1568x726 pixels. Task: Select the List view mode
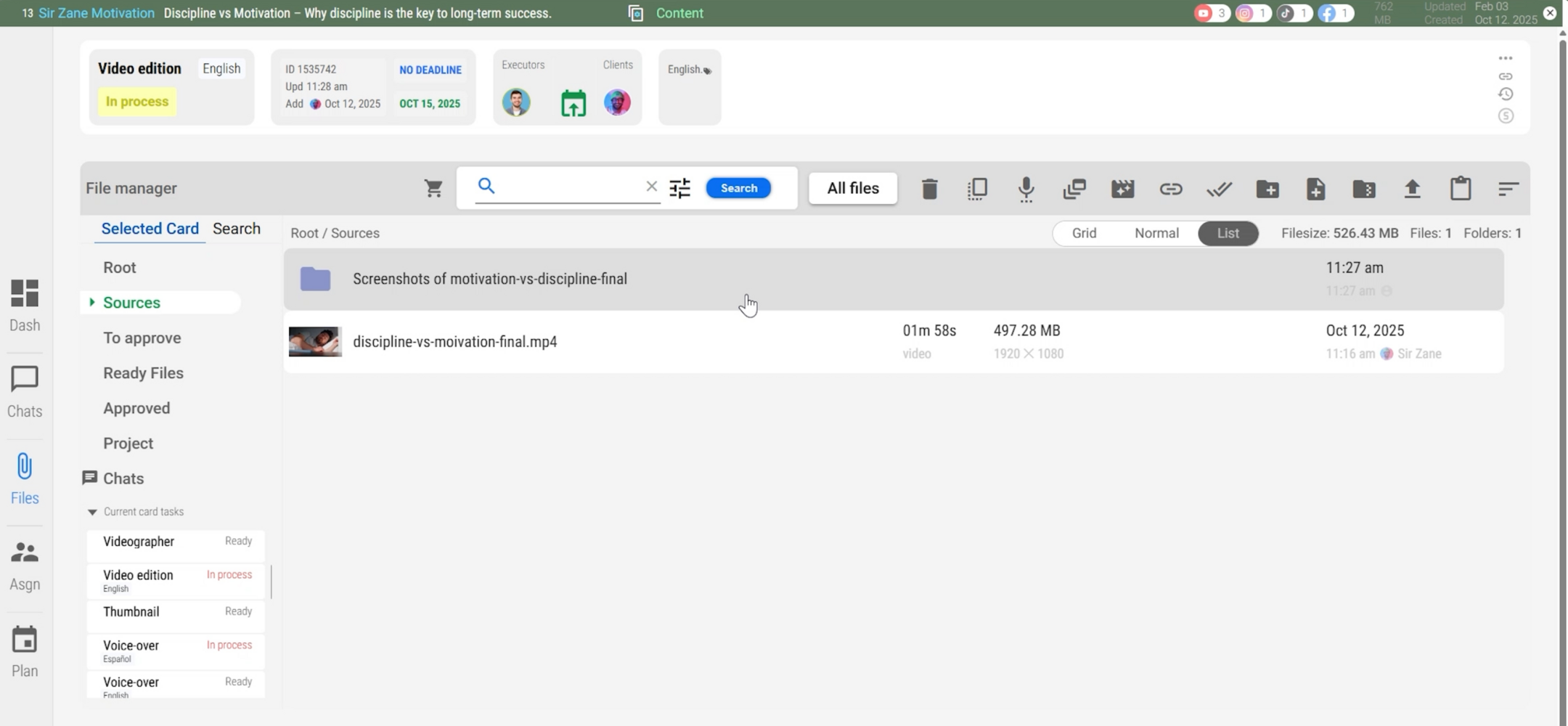click(1228, 233)
